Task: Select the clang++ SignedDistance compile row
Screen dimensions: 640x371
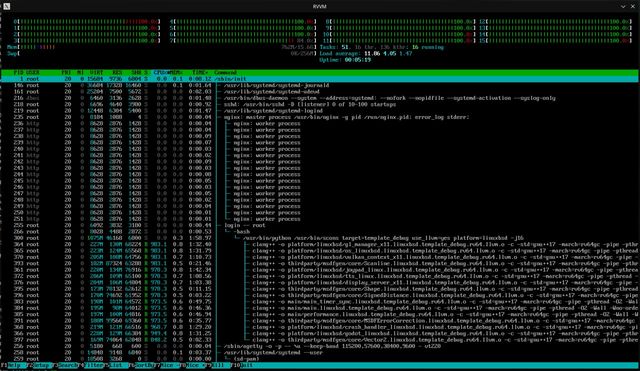Action: click(x=320, y=295)
